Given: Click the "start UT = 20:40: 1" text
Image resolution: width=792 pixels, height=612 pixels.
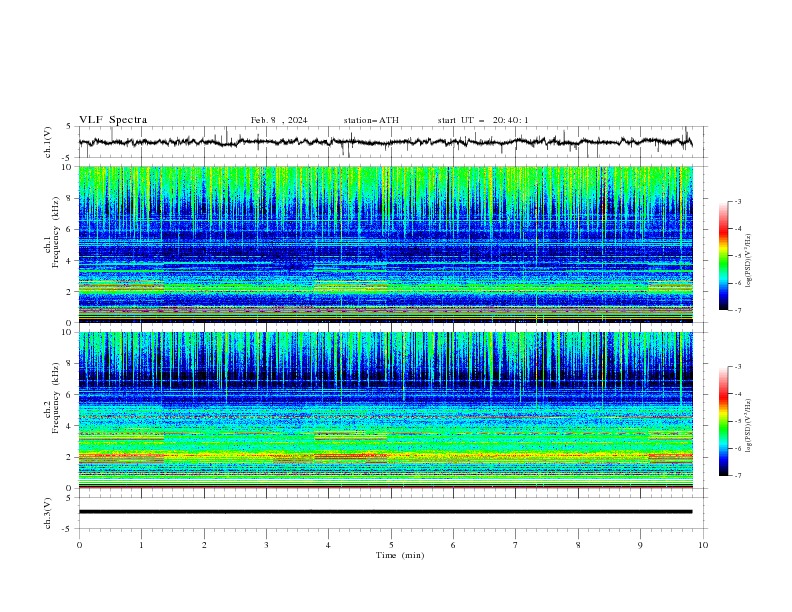Looking at the screenshot, I should [x=483, y=120].
